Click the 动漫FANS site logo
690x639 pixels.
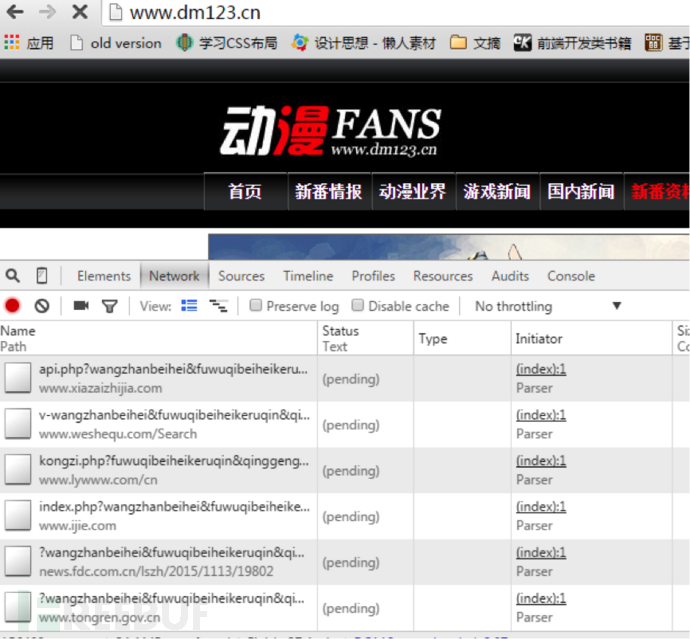pos(330,131)
